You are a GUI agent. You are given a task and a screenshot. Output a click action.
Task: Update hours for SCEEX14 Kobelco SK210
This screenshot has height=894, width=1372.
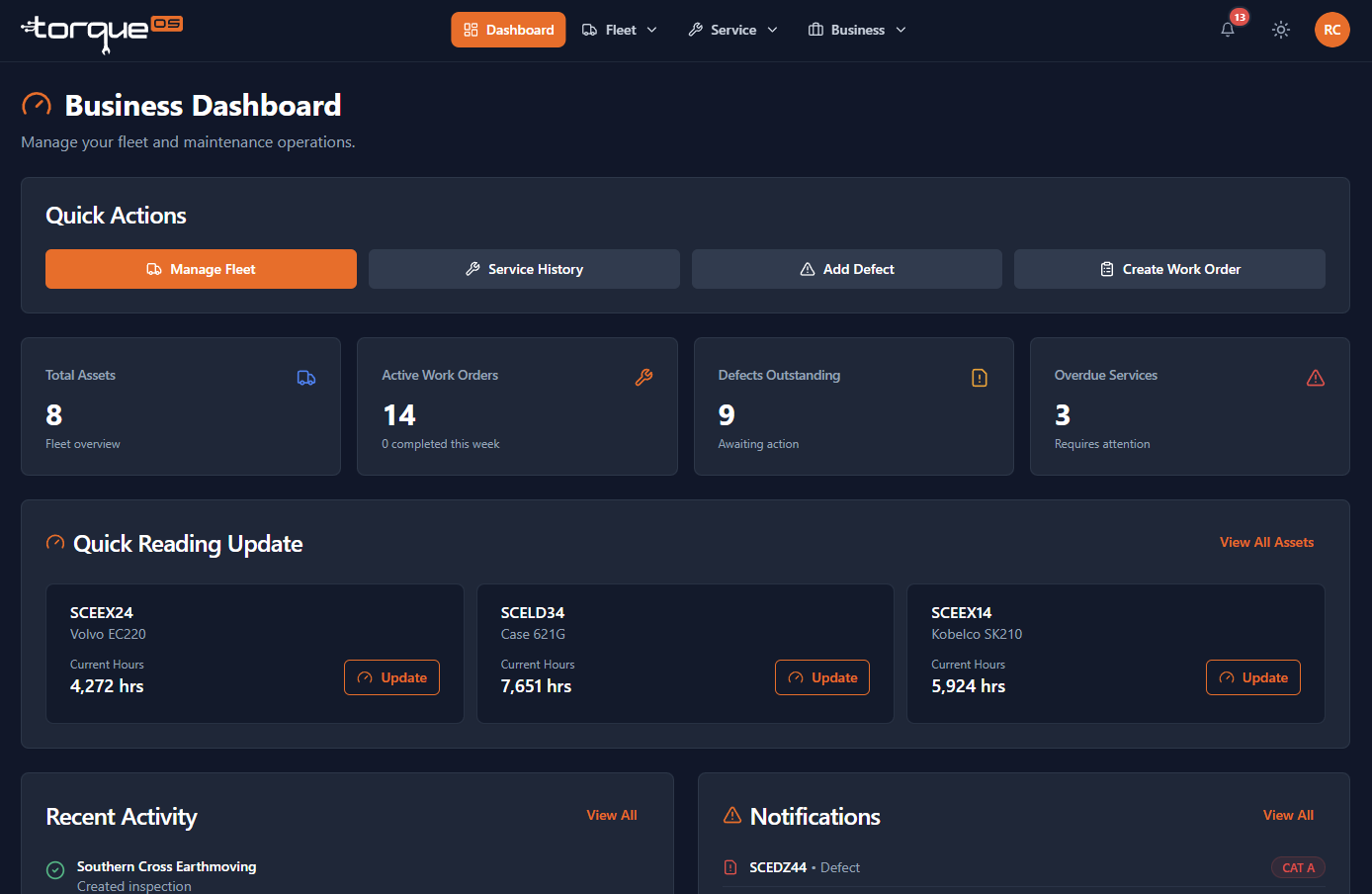pyautogui.click(x=1253, y=677)
